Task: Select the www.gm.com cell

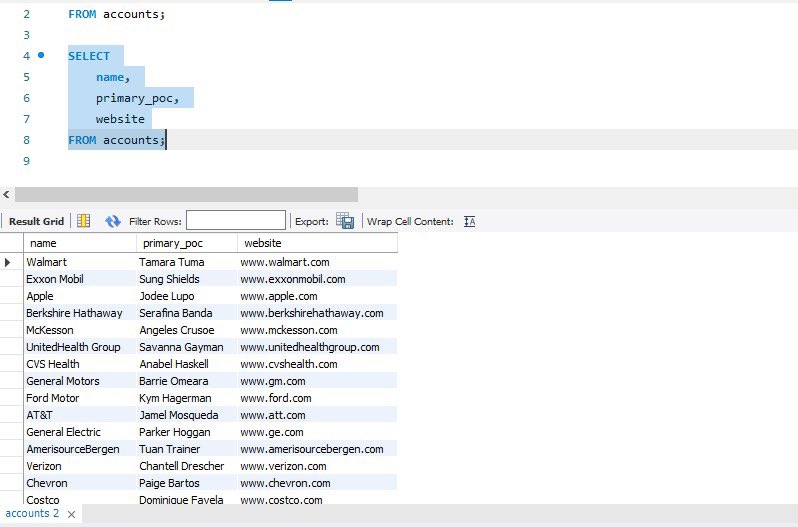Action: 317,381
